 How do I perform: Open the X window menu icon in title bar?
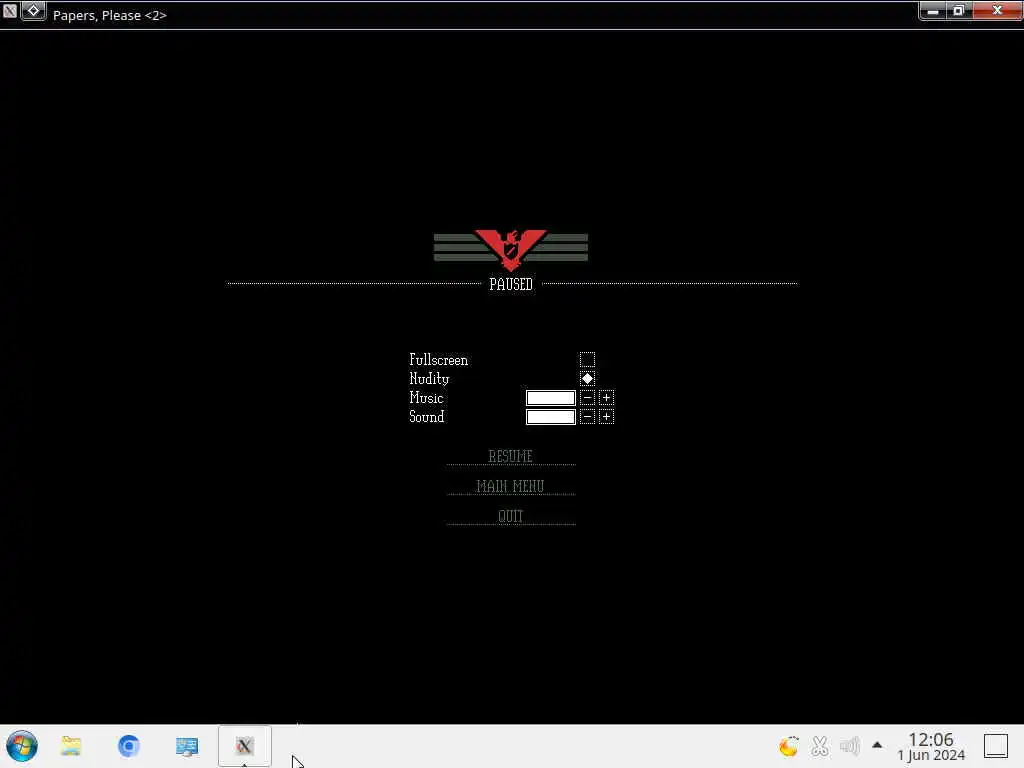click(10, 10)
